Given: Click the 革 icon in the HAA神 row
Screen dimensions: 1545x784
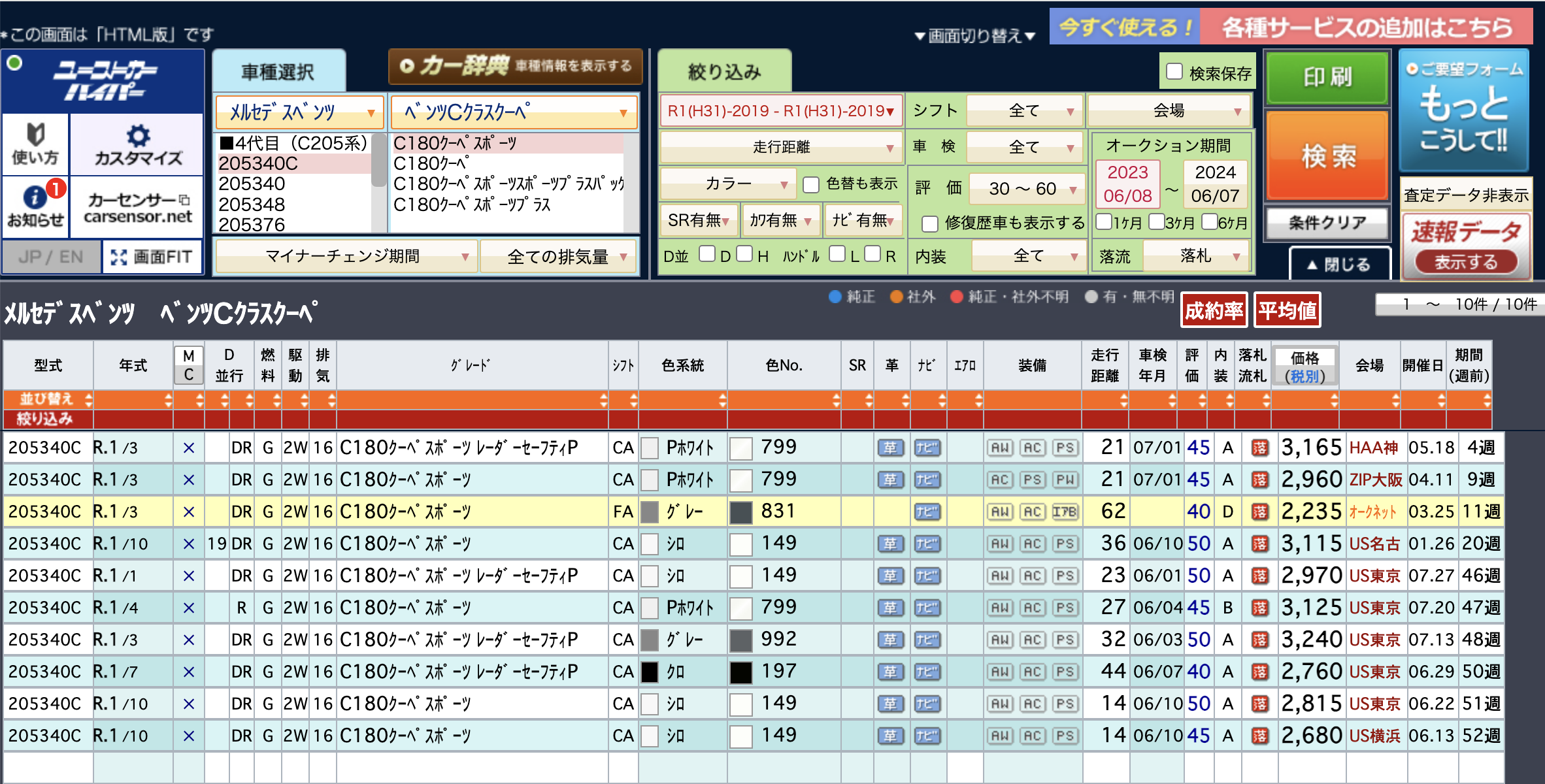Looking at the screenshot, I should coord(890,448).
